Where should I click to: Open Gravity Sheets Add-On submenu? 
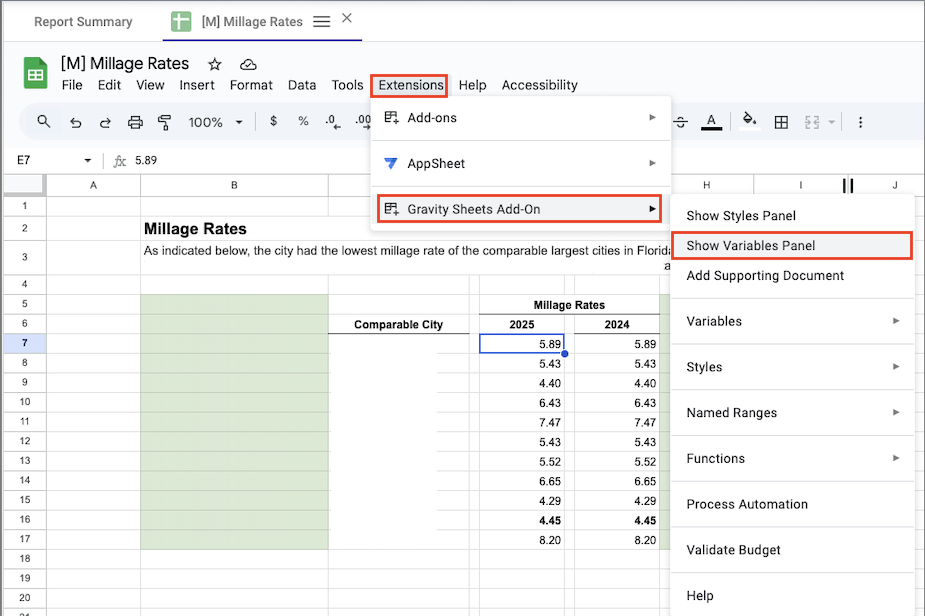[x=519, y=209]
